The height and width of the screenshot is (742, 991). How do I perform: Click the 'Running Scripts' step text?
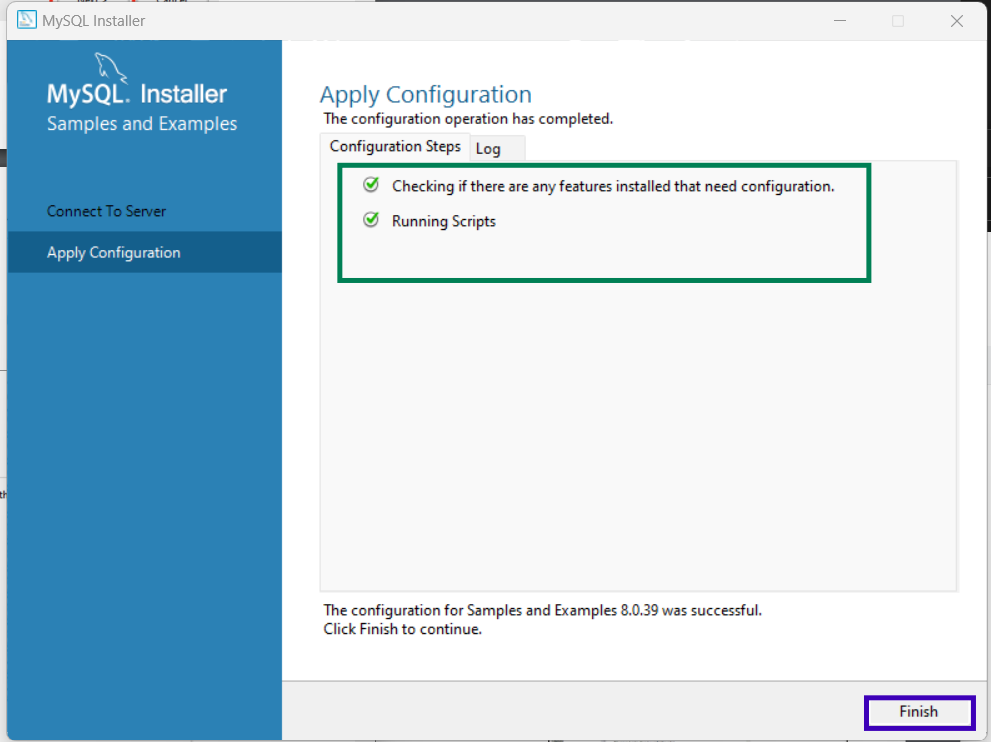click(444, 221)
